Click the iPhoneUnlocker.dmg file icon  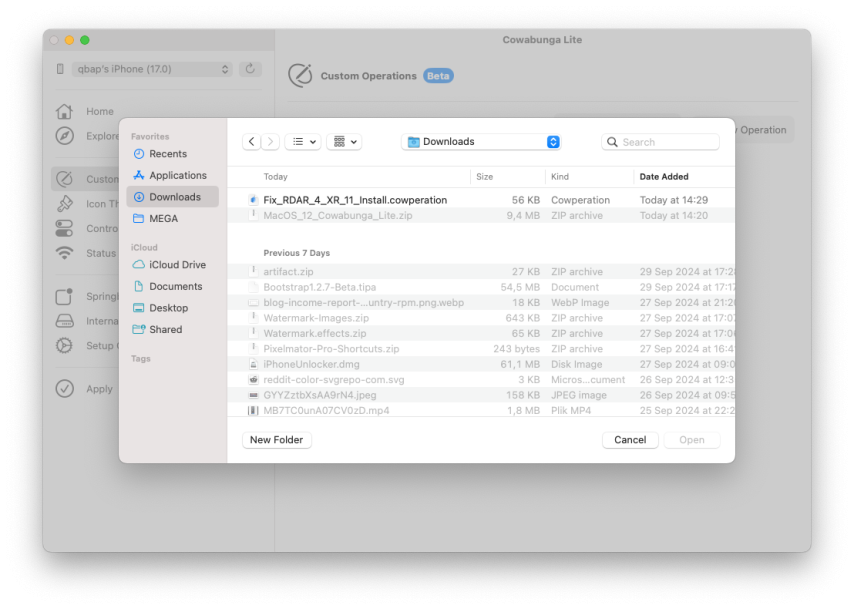(253, 364)
